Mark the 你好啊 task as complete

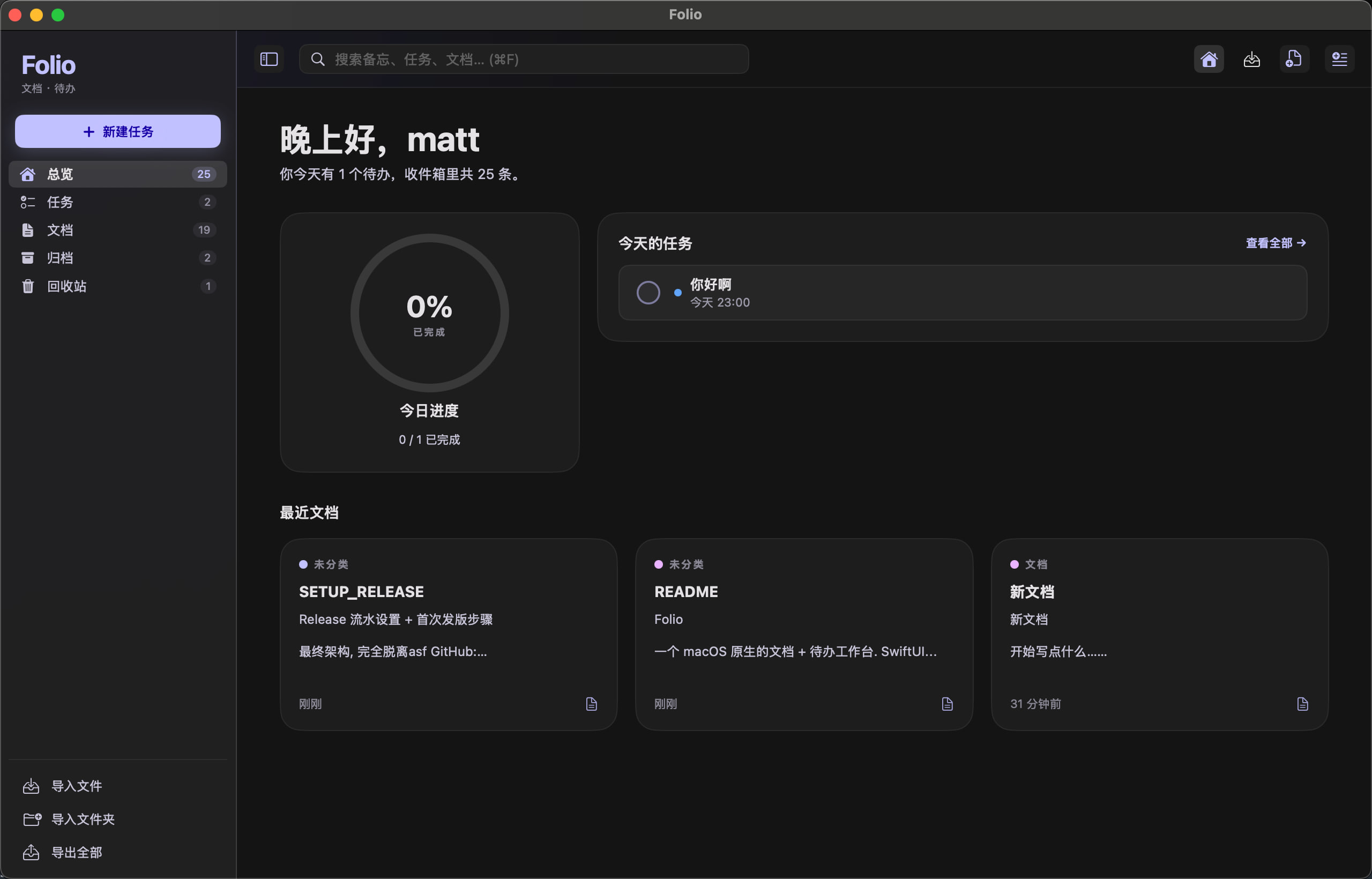point(648,293)
